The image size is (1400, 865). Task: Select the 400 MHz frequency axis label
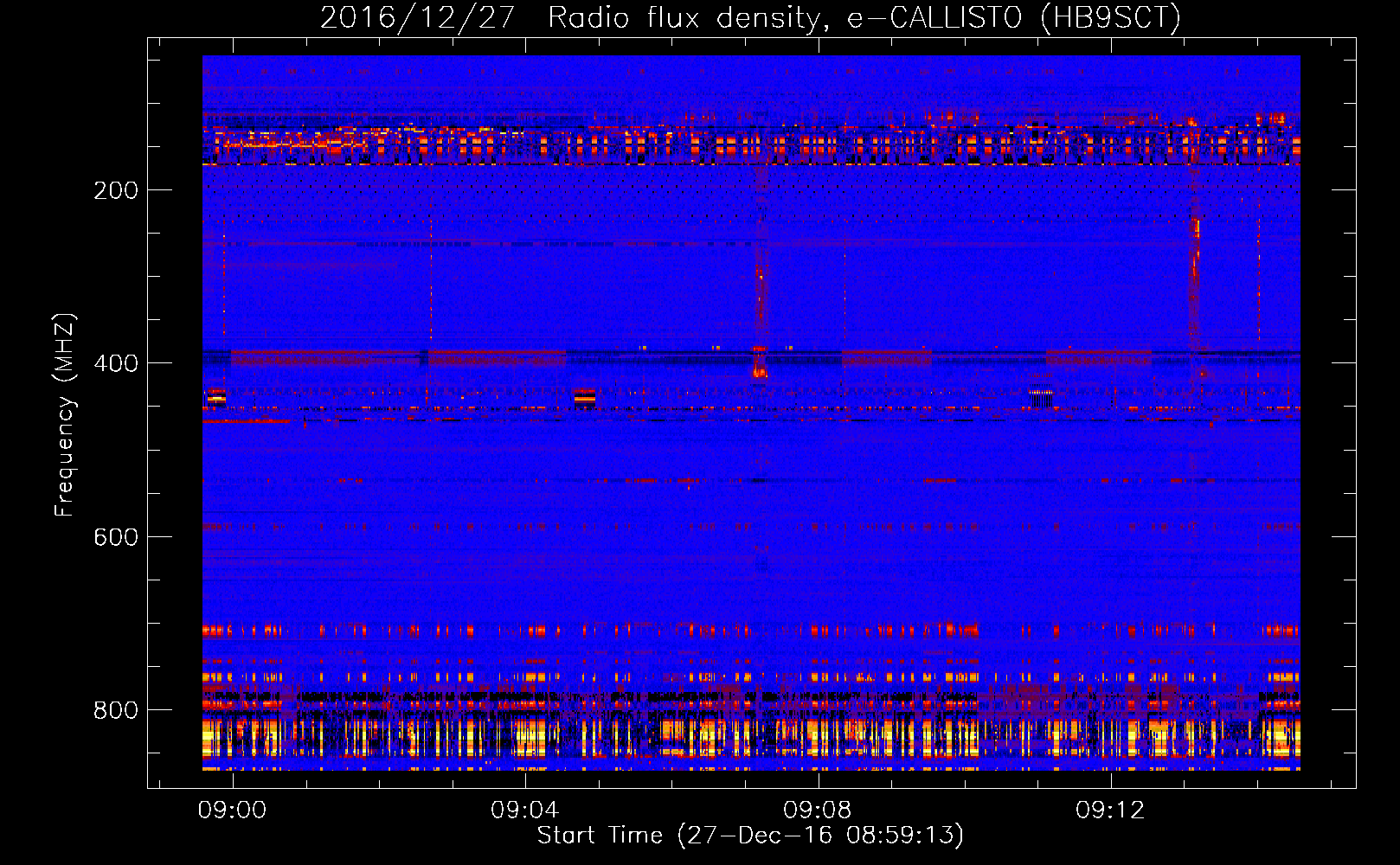116,363
